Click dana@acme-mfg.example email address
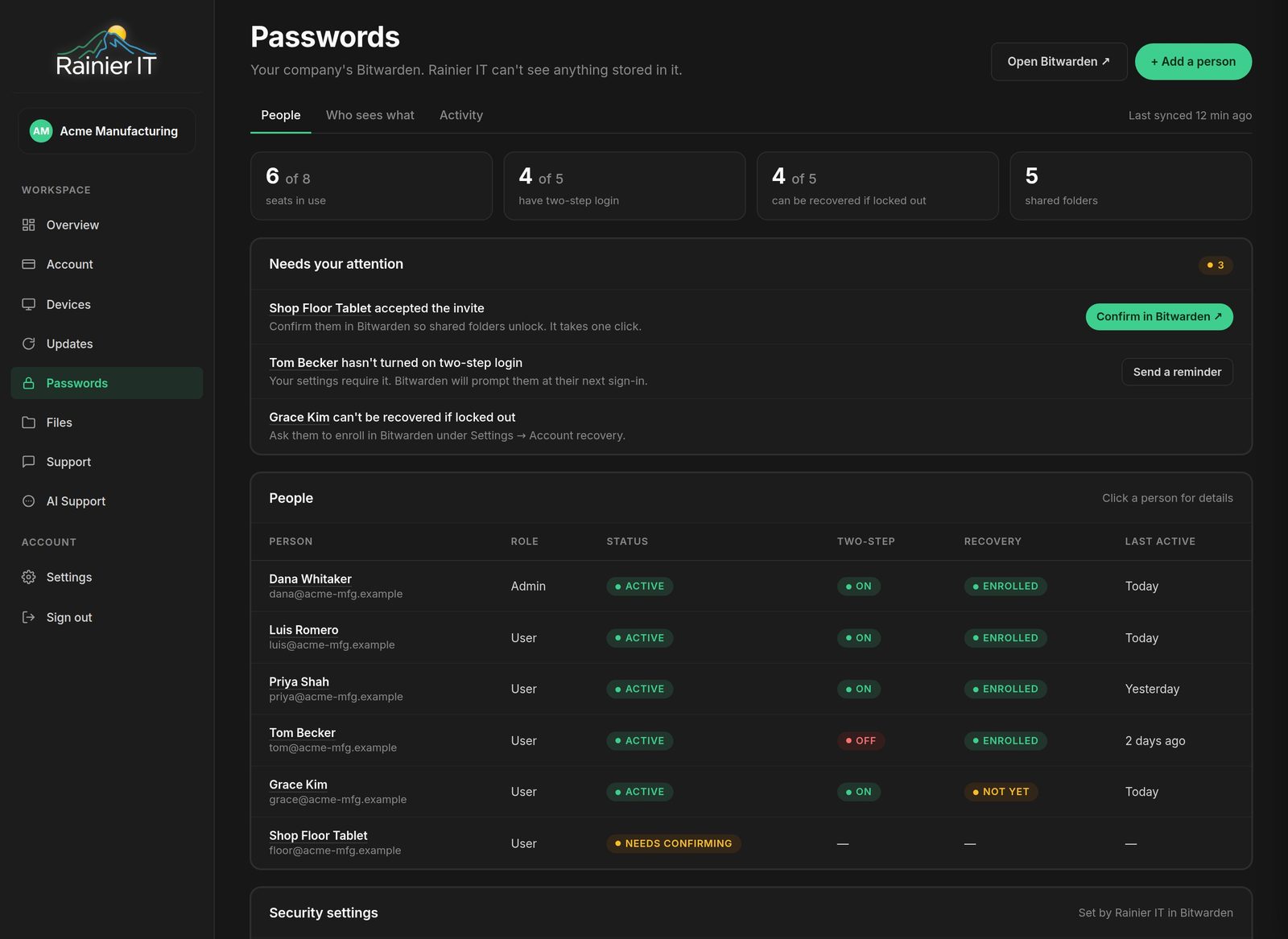The height and width of the screenshot is (939, 1288). tap(336, 594)
